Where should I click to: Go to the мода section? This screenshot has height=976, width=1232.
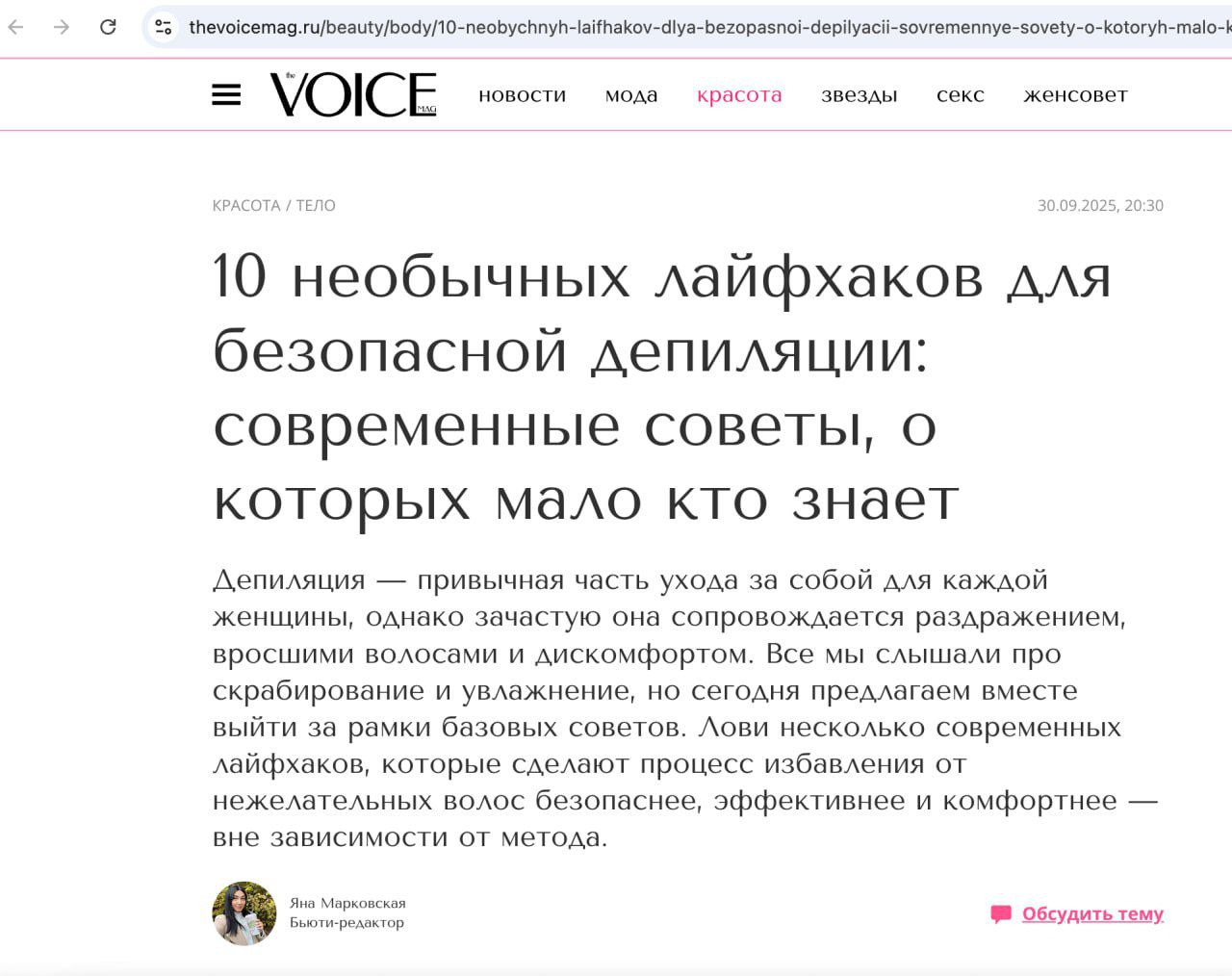click(x=631, y=95)
